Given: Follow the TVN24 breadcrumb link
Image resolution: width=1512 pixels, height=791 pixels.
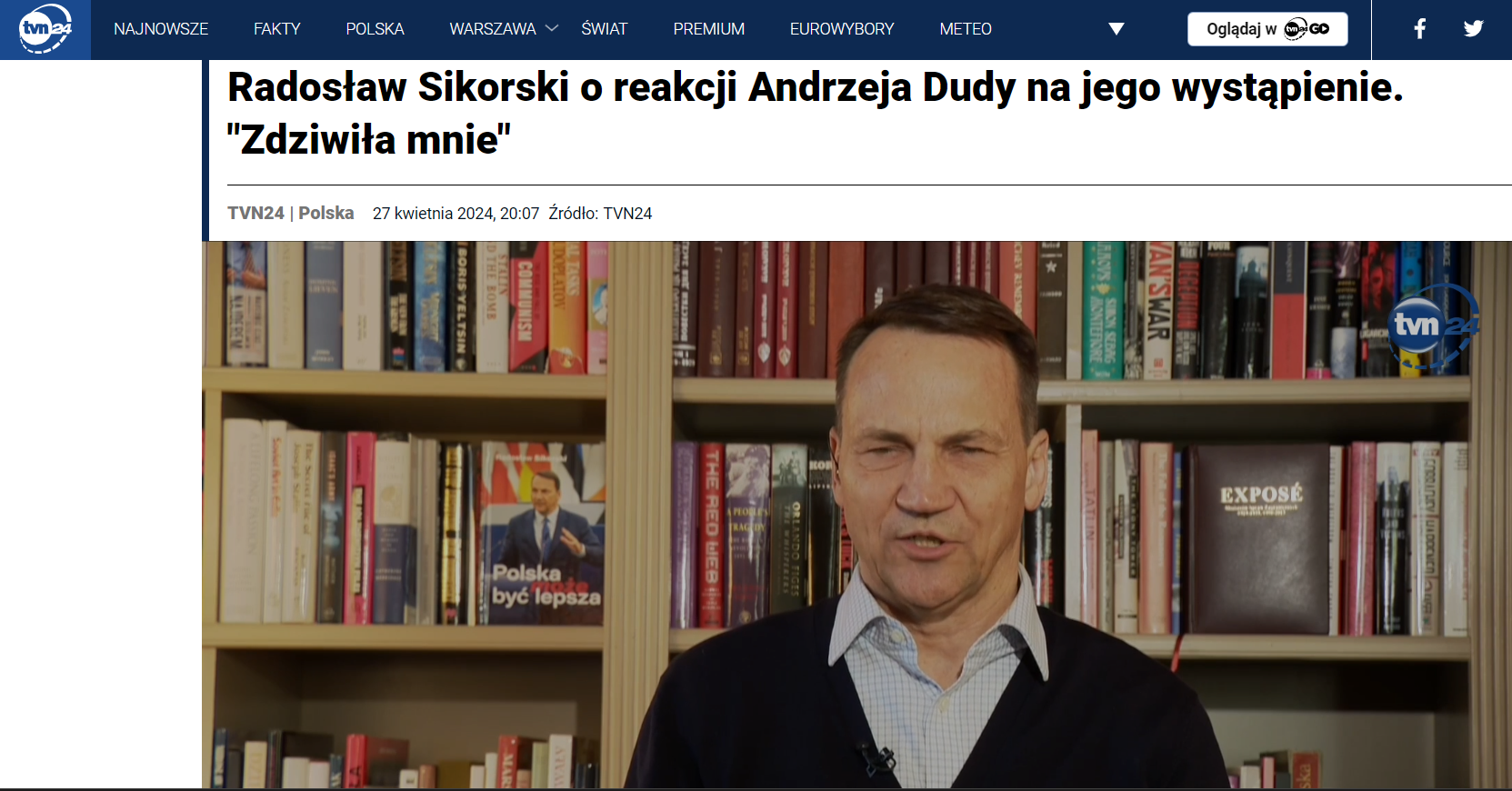Looking at the screenshot, I should 255,213.
